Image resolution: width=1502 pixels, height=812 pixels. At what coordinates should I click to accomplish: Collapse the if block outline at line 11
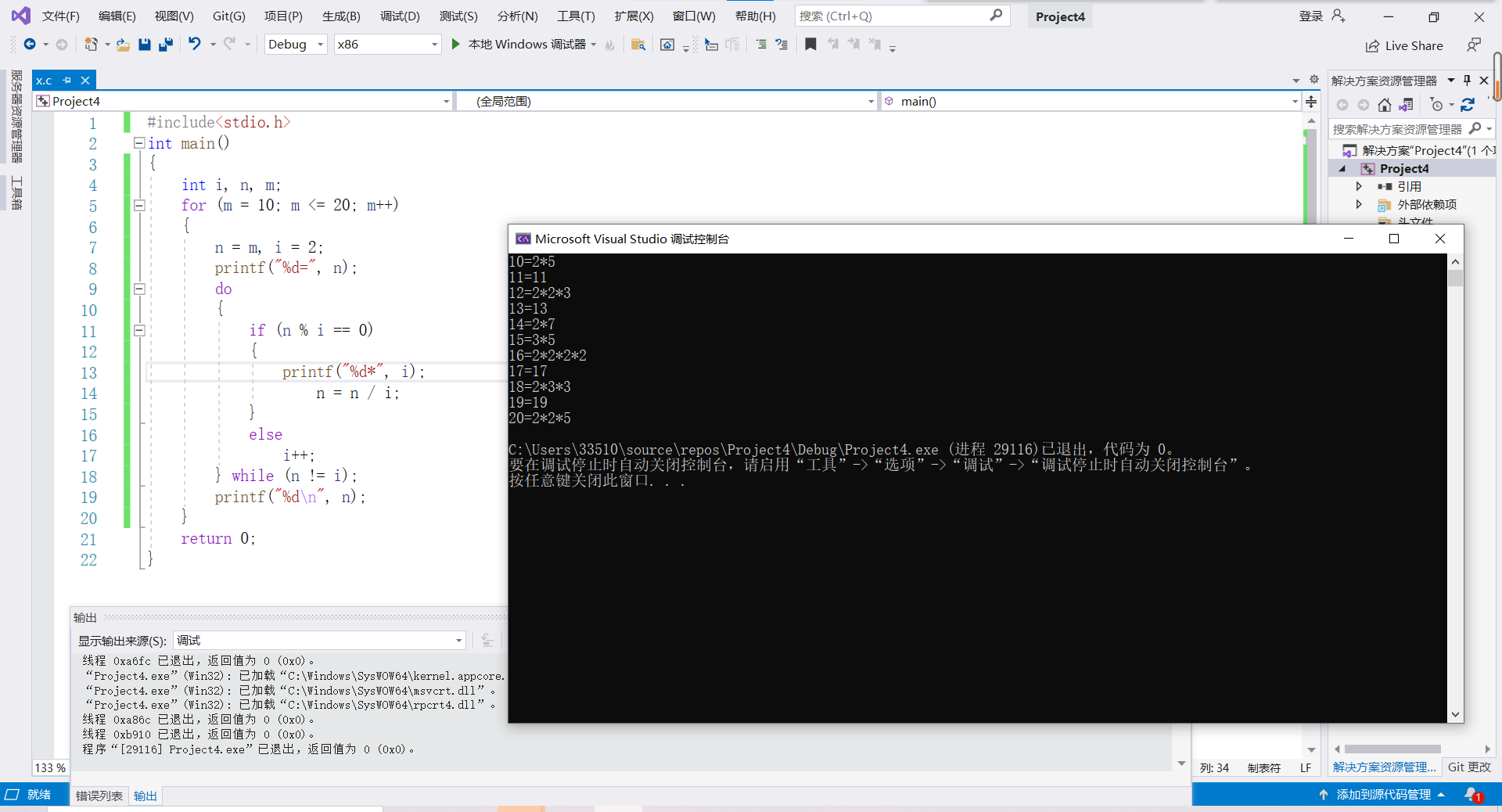[139, 330]
